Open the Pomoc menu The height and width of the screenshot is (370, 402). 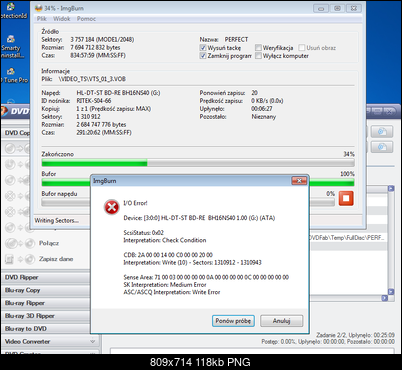point(86,19)
